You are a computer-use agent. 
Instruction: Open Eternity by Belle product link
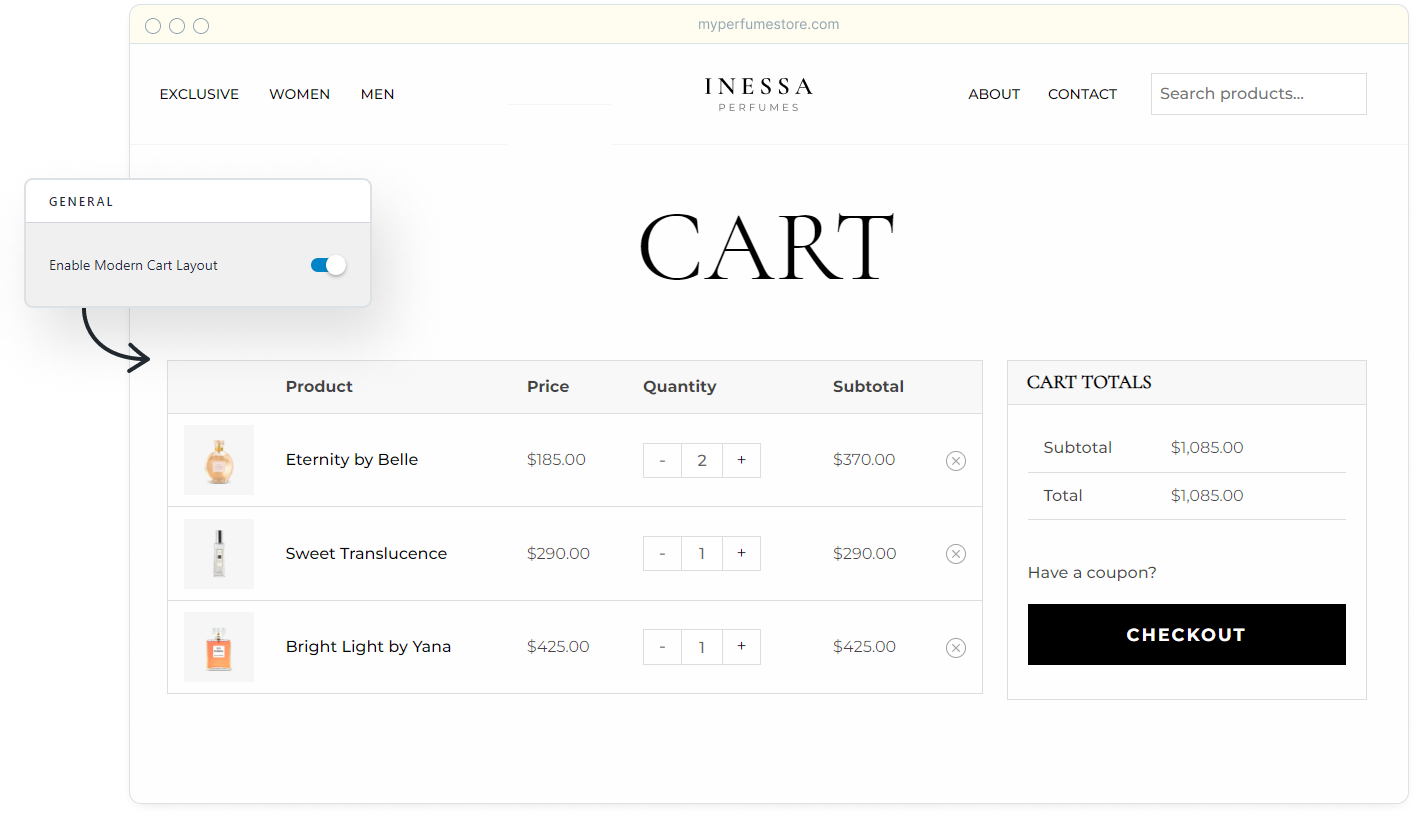coord(352,460)
